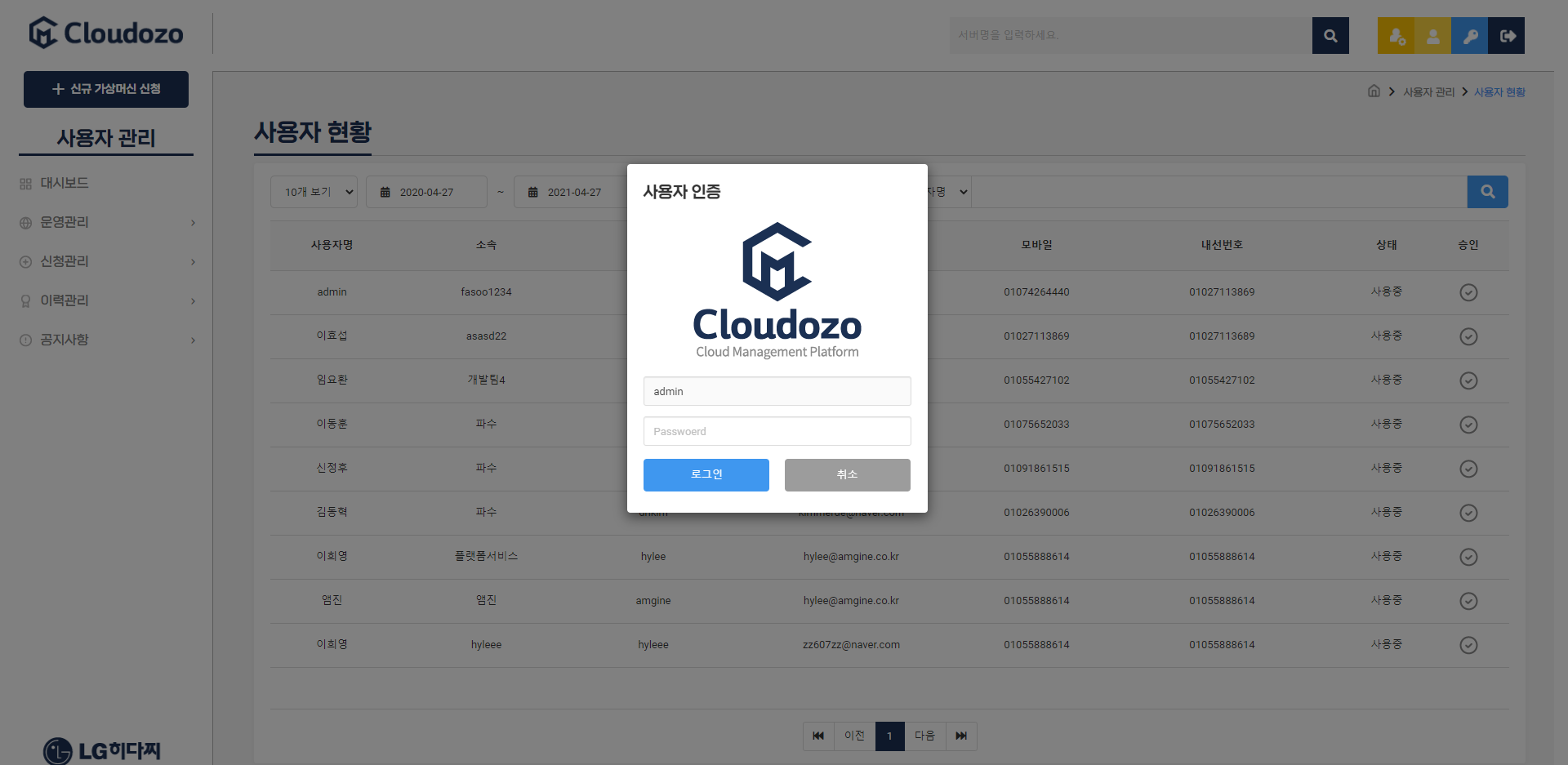Expand the 이력관리 sidebar menu
The height and width of the screenshot is (765, 1568).
(x=106, y=300)
